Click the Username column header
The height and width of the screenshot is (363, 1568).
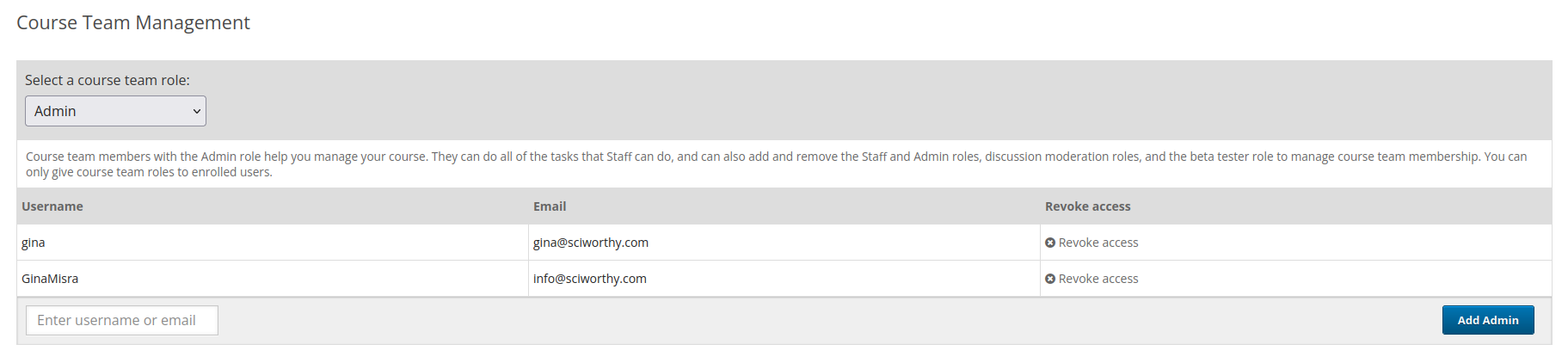point(52,206)
